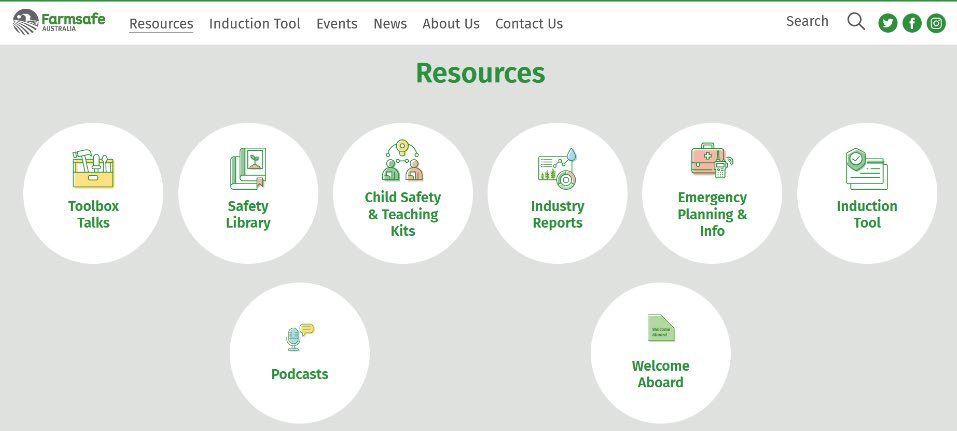
Task: Click the Industry Reports chart icon
Action: (x=557, y=169)
